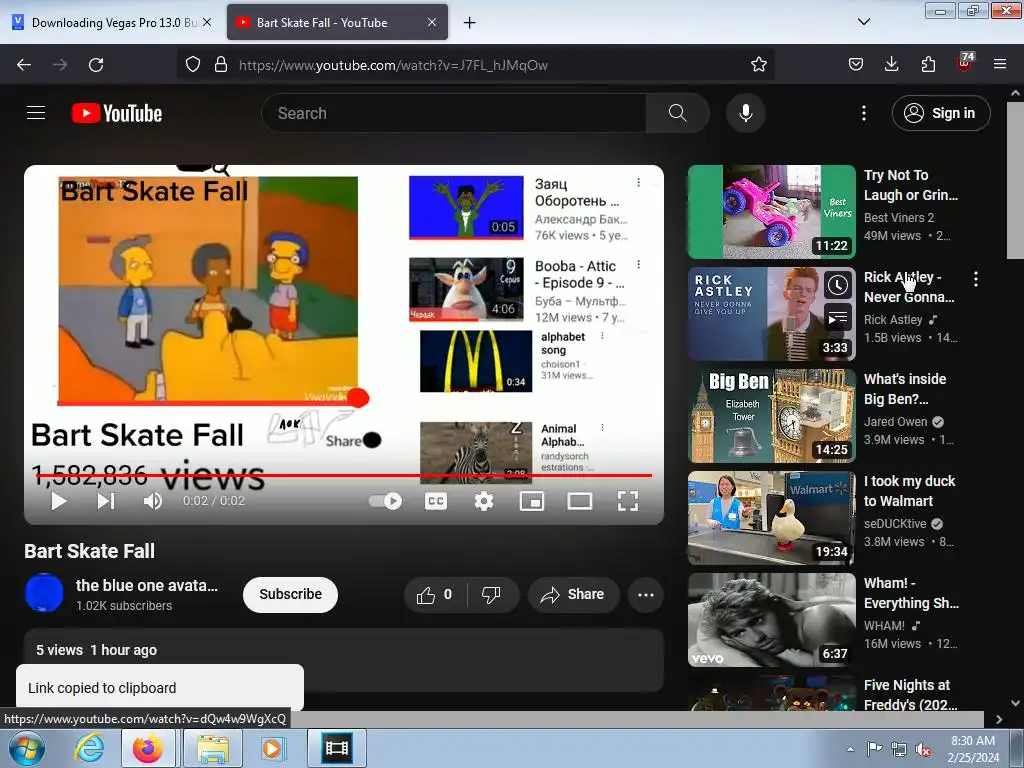
Task: Open the taskbar clock showing 8:30 AM
Action: point(973,749)
